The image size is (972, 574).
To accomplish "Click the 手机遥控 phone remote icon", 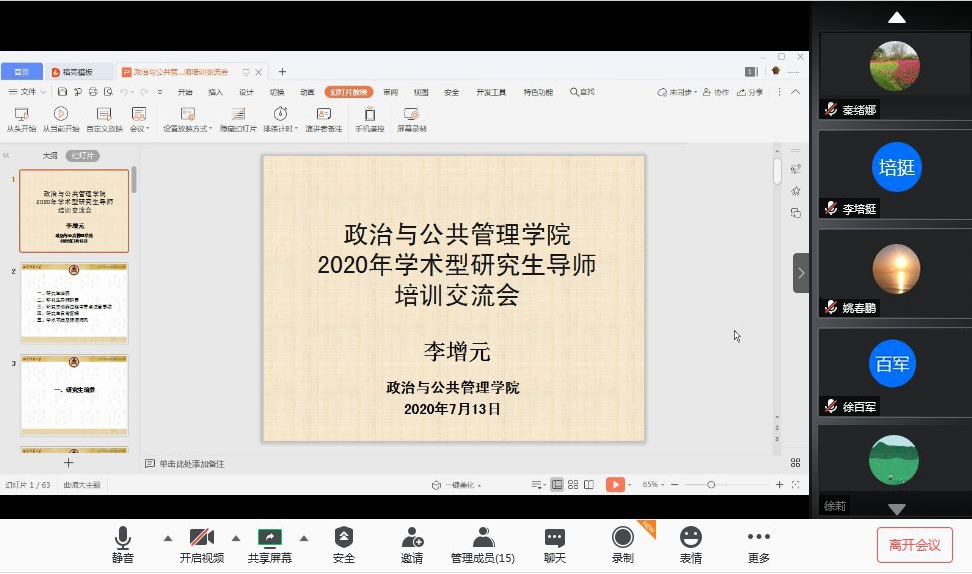I will click(369, 115).
